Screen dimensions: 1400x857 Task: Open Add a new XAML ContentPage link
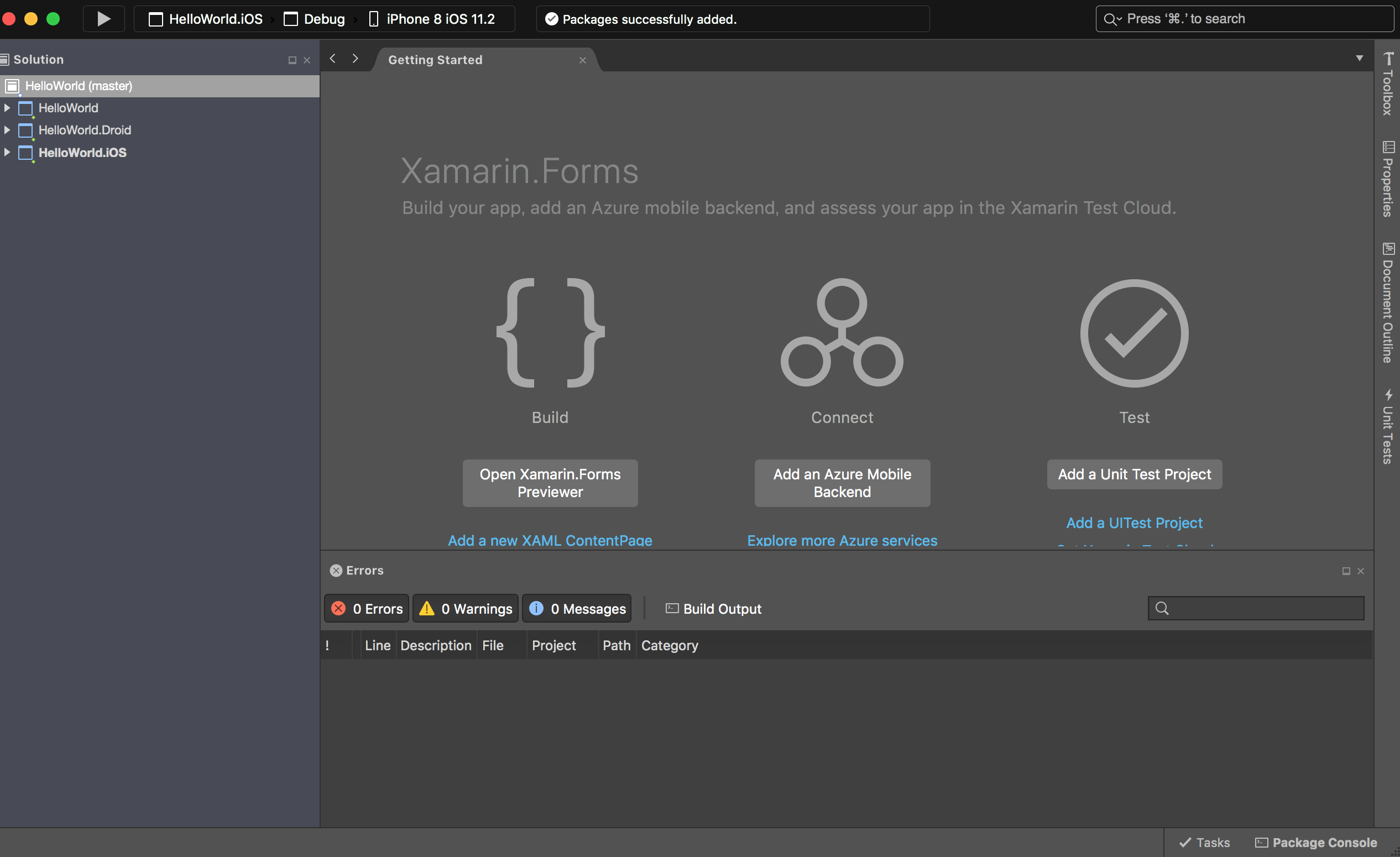(x=550, y=540)
